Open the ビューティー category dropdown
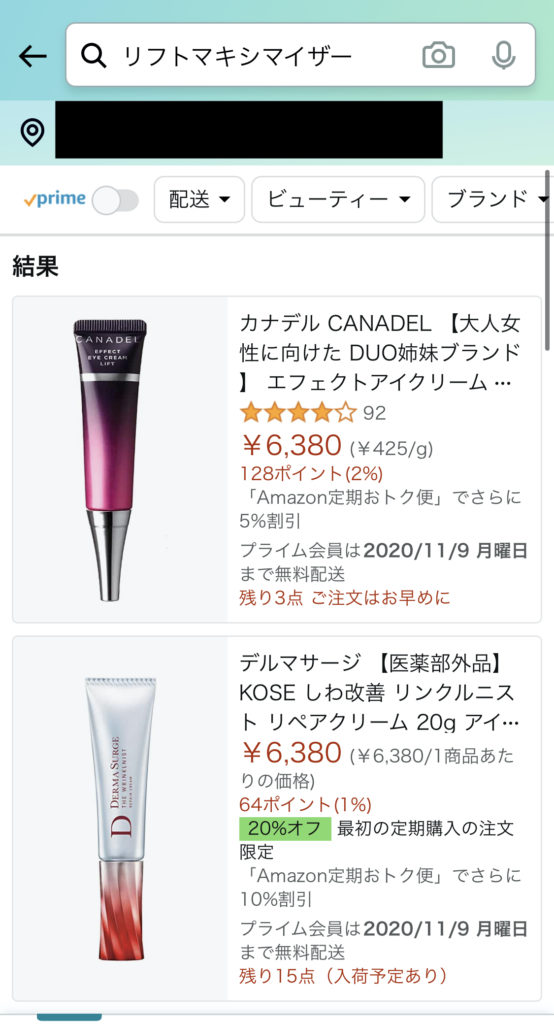This screenshot has height=1024, width=554. click(338, 199)
